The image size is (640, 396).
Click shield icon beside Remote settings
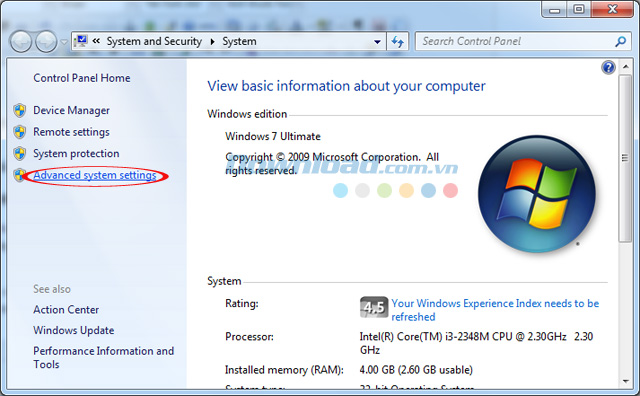click(20, 132)
